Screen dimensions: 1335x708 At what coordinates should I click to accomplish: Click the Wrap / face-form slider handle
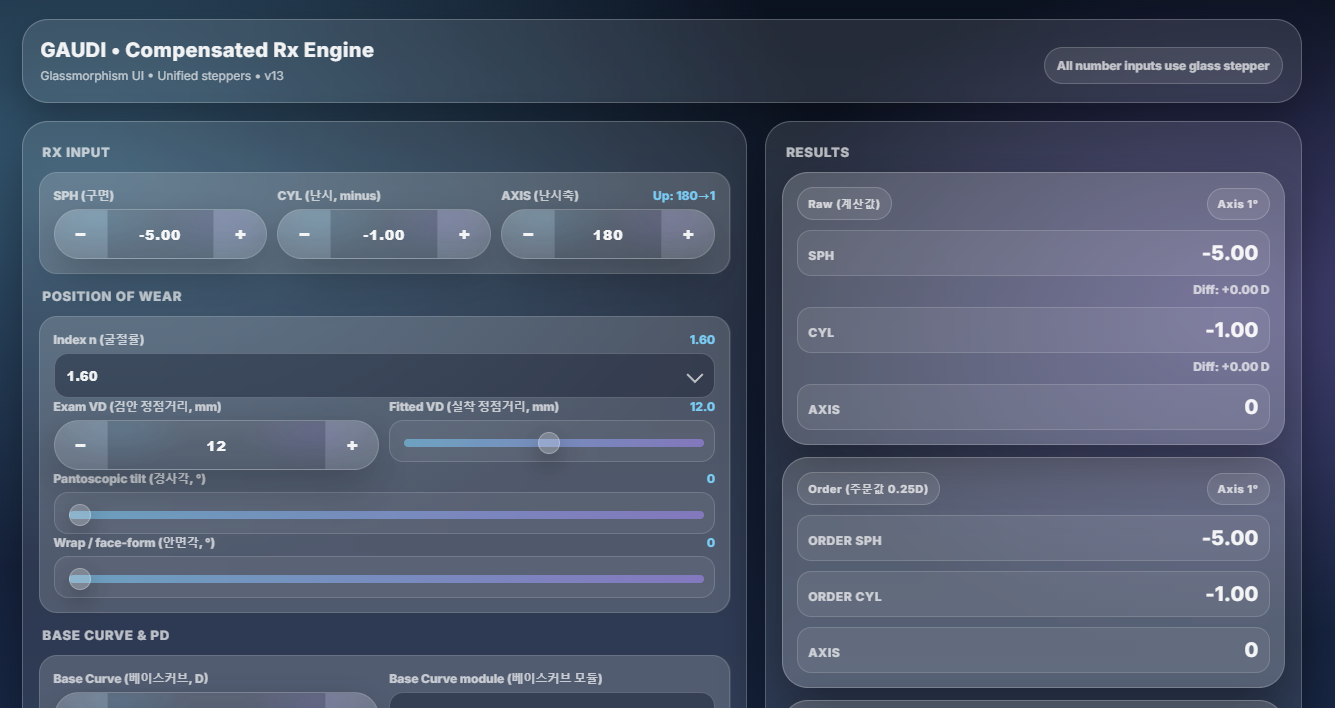coord(80,579)
